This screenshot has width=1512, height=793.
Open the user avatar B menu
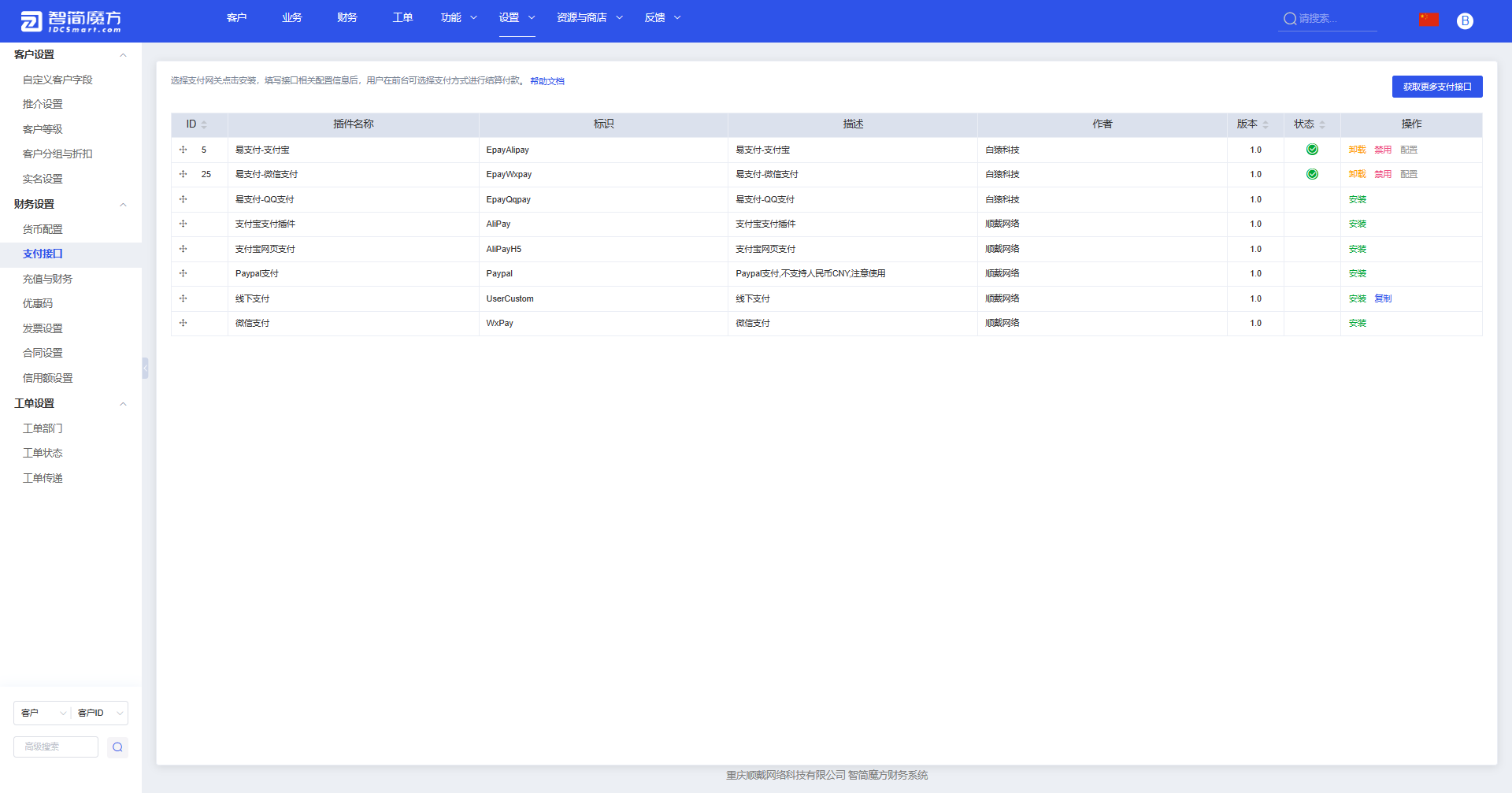[1465, 21]
